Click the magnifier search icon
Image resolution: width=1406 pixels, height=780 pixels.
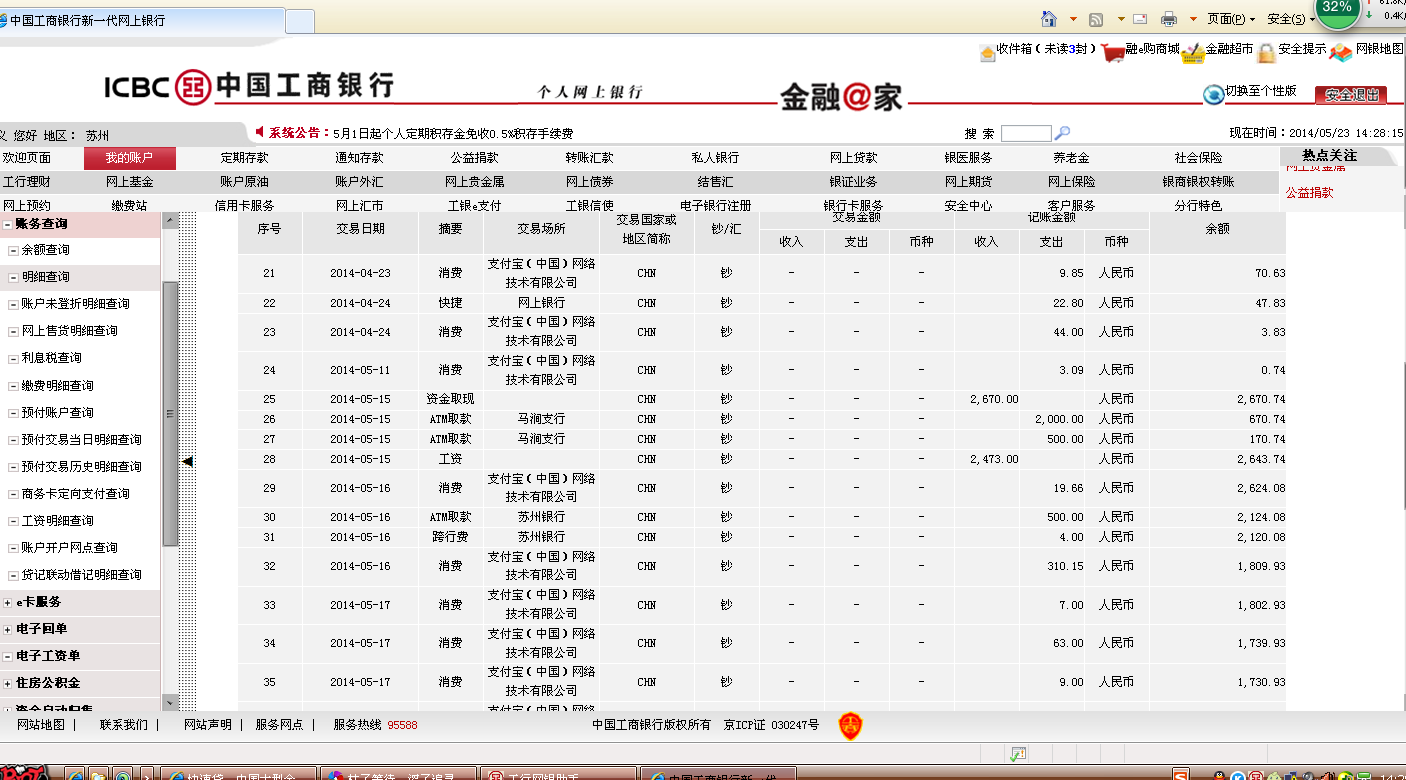coord(1063,133)
